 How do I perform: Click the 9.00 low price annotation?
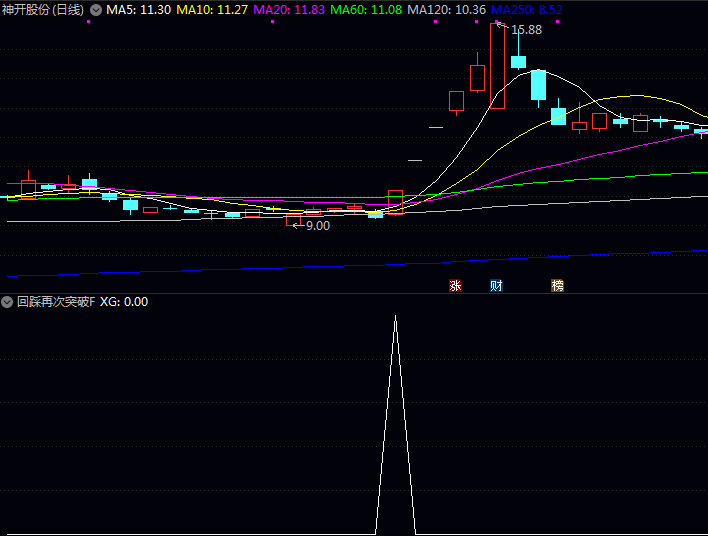click(x=317, y=226)
